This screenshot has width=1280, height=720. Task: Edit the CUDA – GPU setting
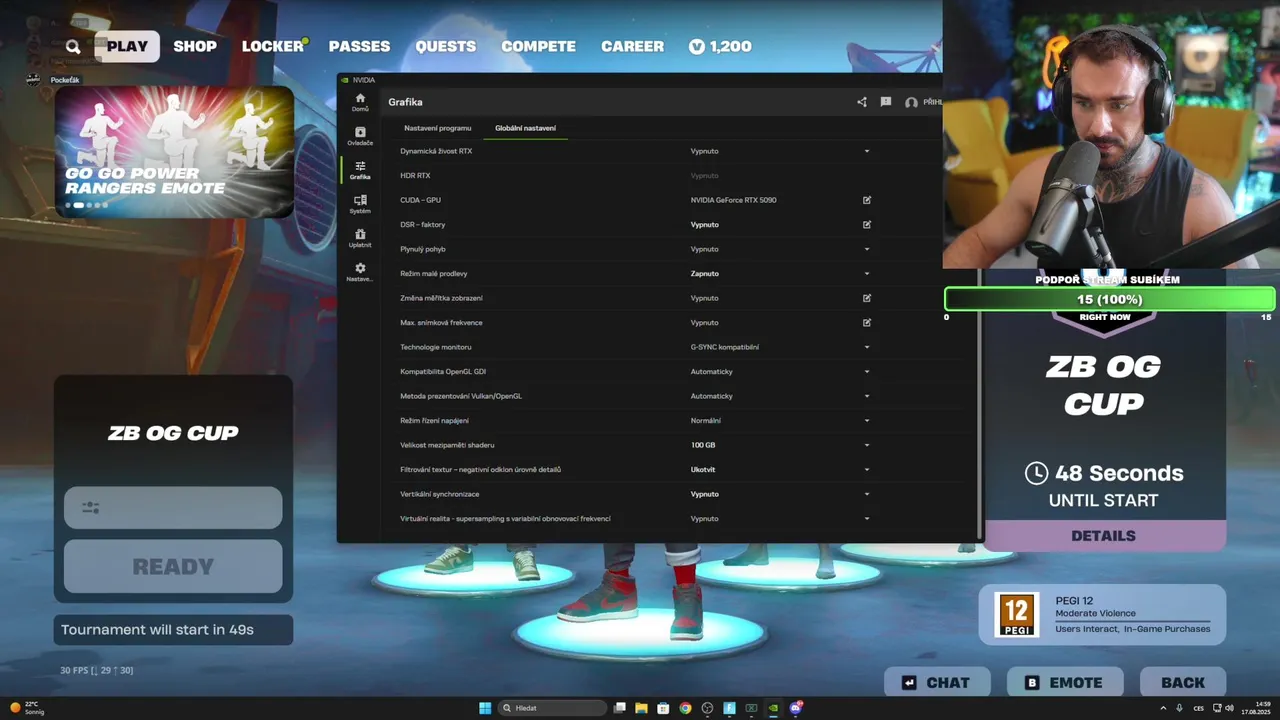point(867,200)
